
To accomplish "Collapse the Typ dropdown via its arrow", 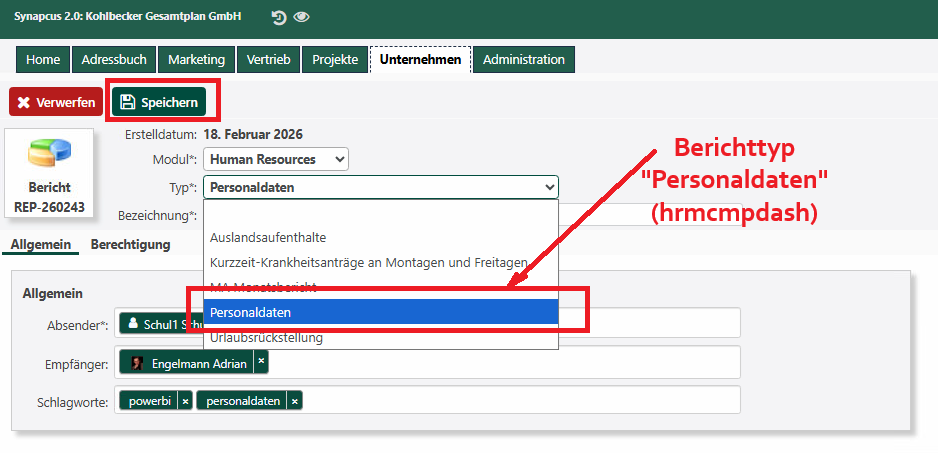I will tap(548, 187).
